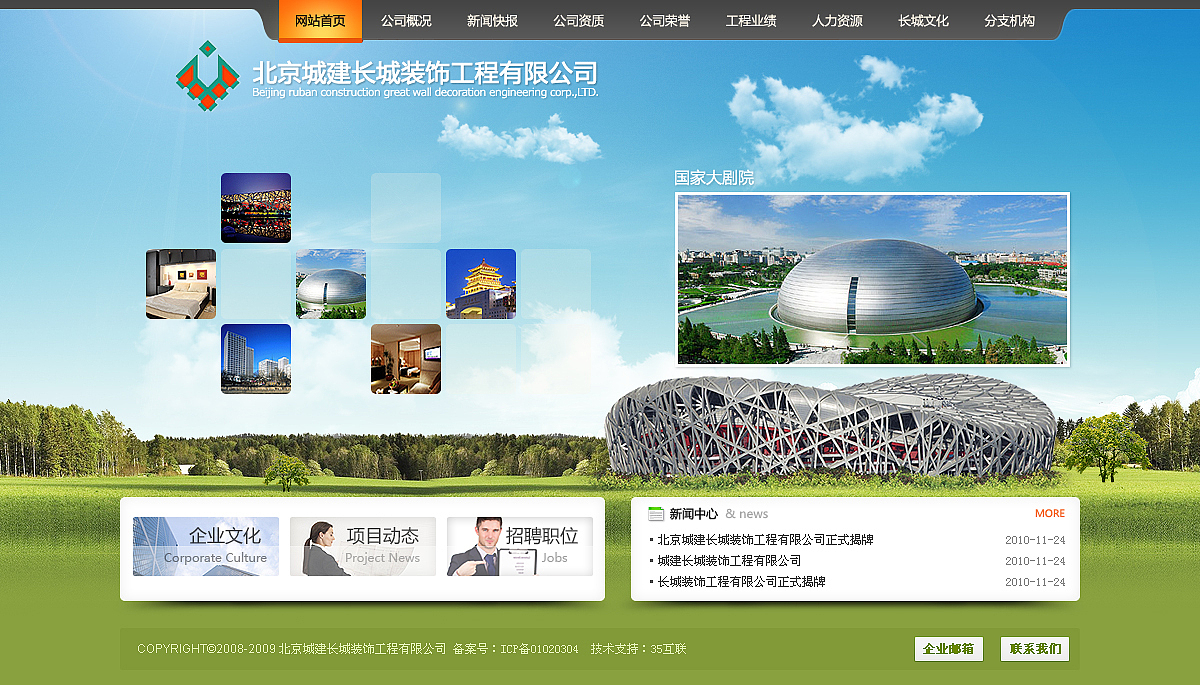Click the company diamond logo icon
This screenshot has width=1200, height=685.
point(208,75)
